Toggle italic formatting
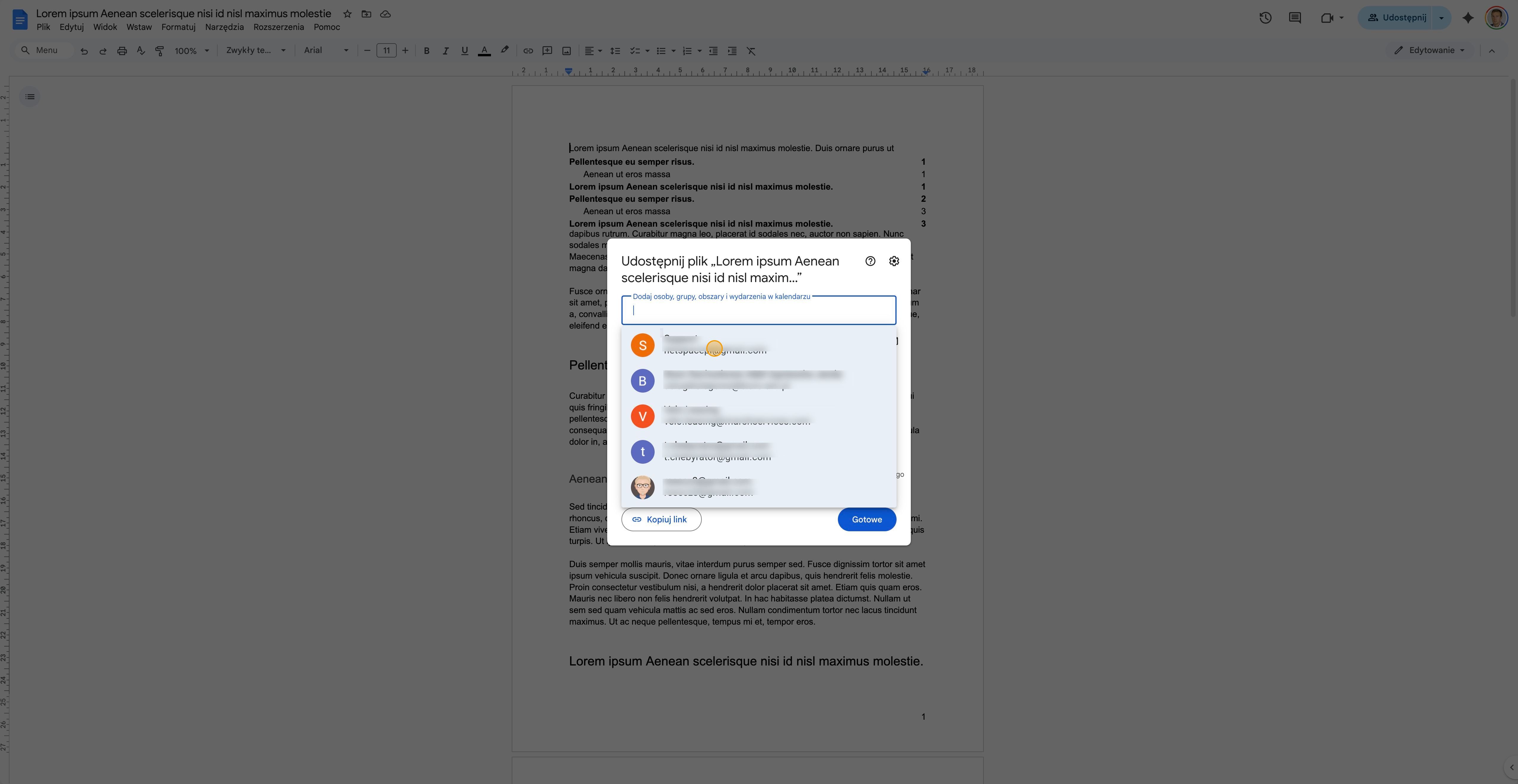 coord(446,51)
